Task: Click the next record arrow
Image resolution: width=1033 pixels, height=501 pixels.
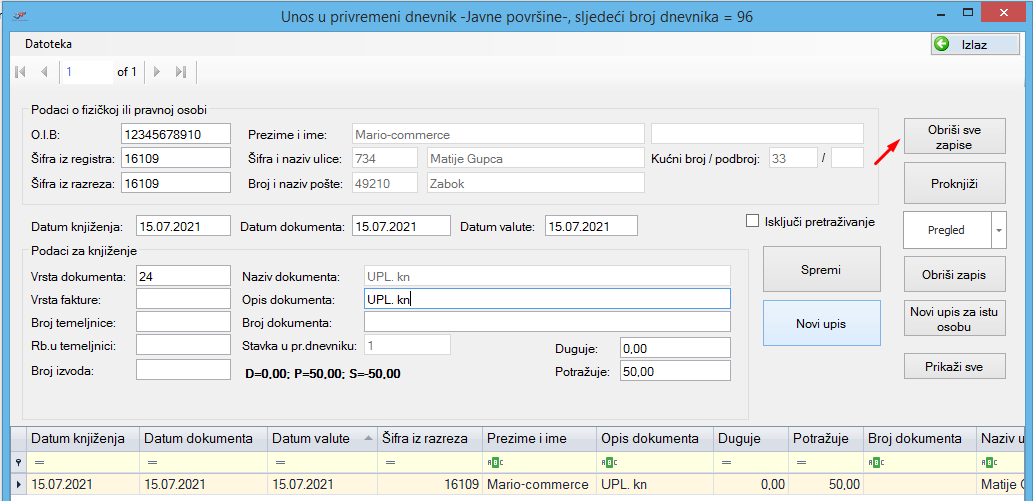Action: (157, 72)
